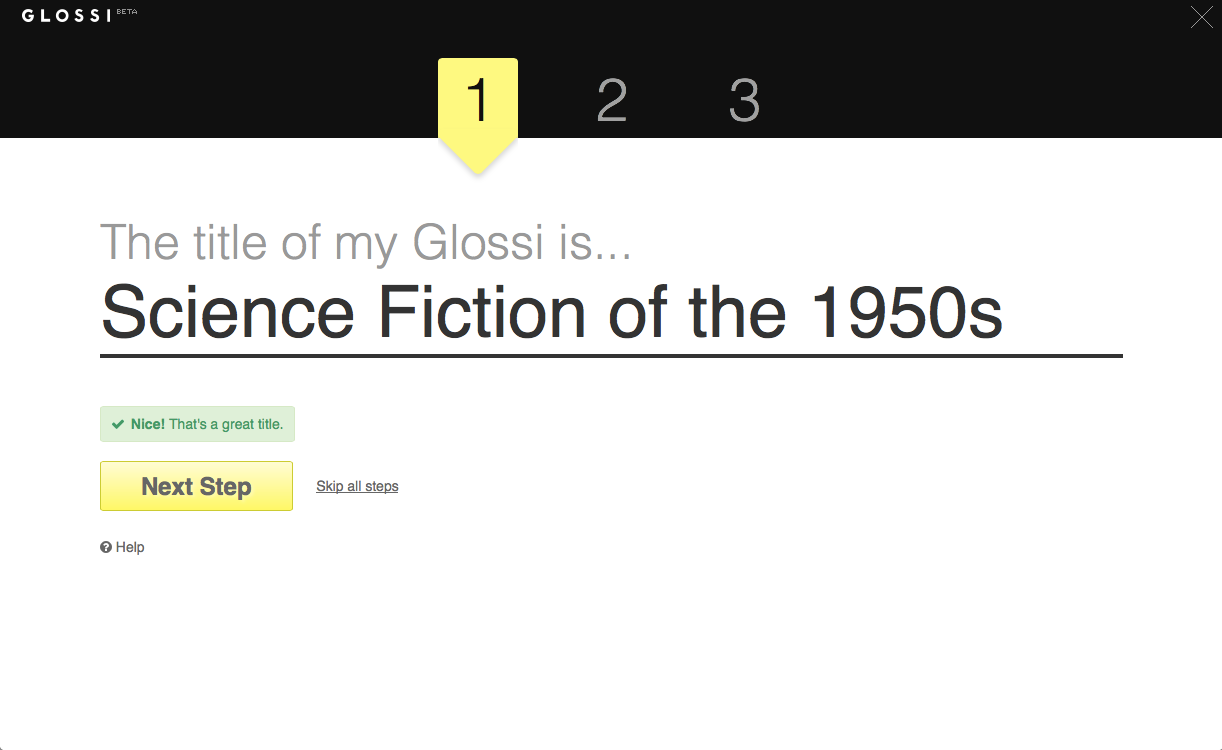Click the BETA badge beside the logo
The height and width of the screenshot is (750, 1222).
[127, 12]
